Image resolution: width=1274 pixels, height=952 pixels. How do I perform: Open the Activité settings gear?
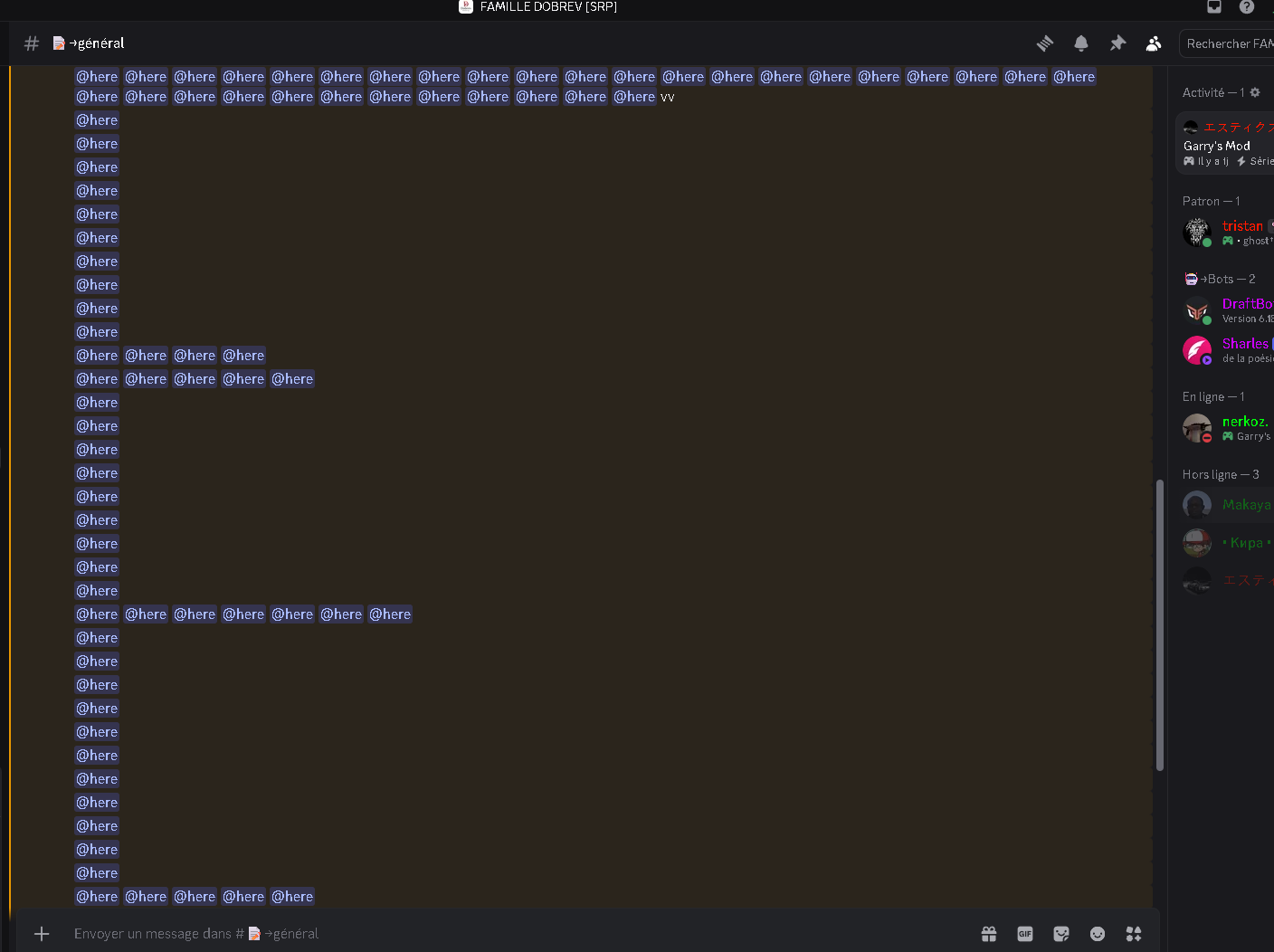coord(1255,92)
